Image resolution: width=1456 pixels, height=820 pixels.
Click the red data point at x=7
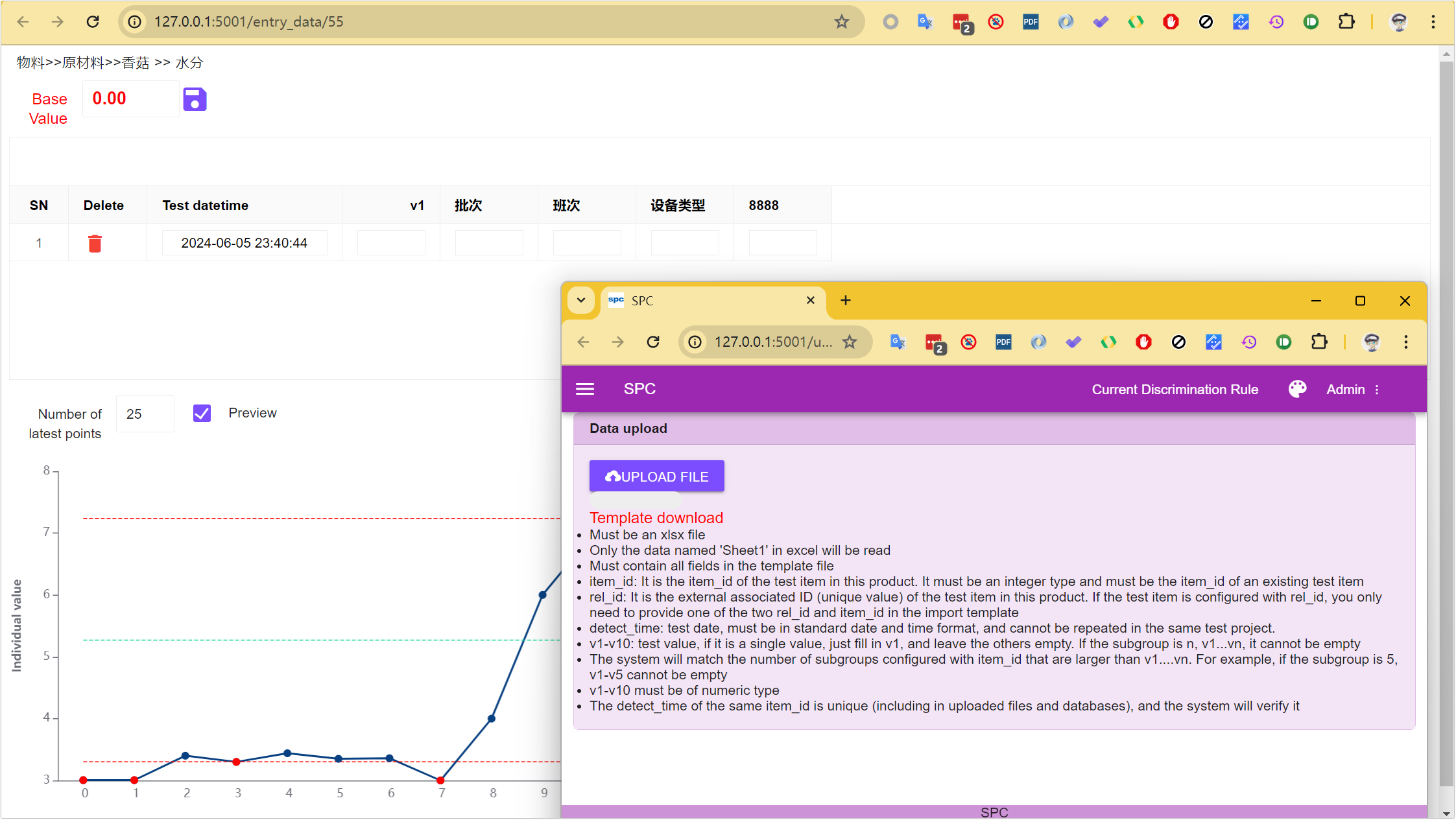click(x=441, y=780)
